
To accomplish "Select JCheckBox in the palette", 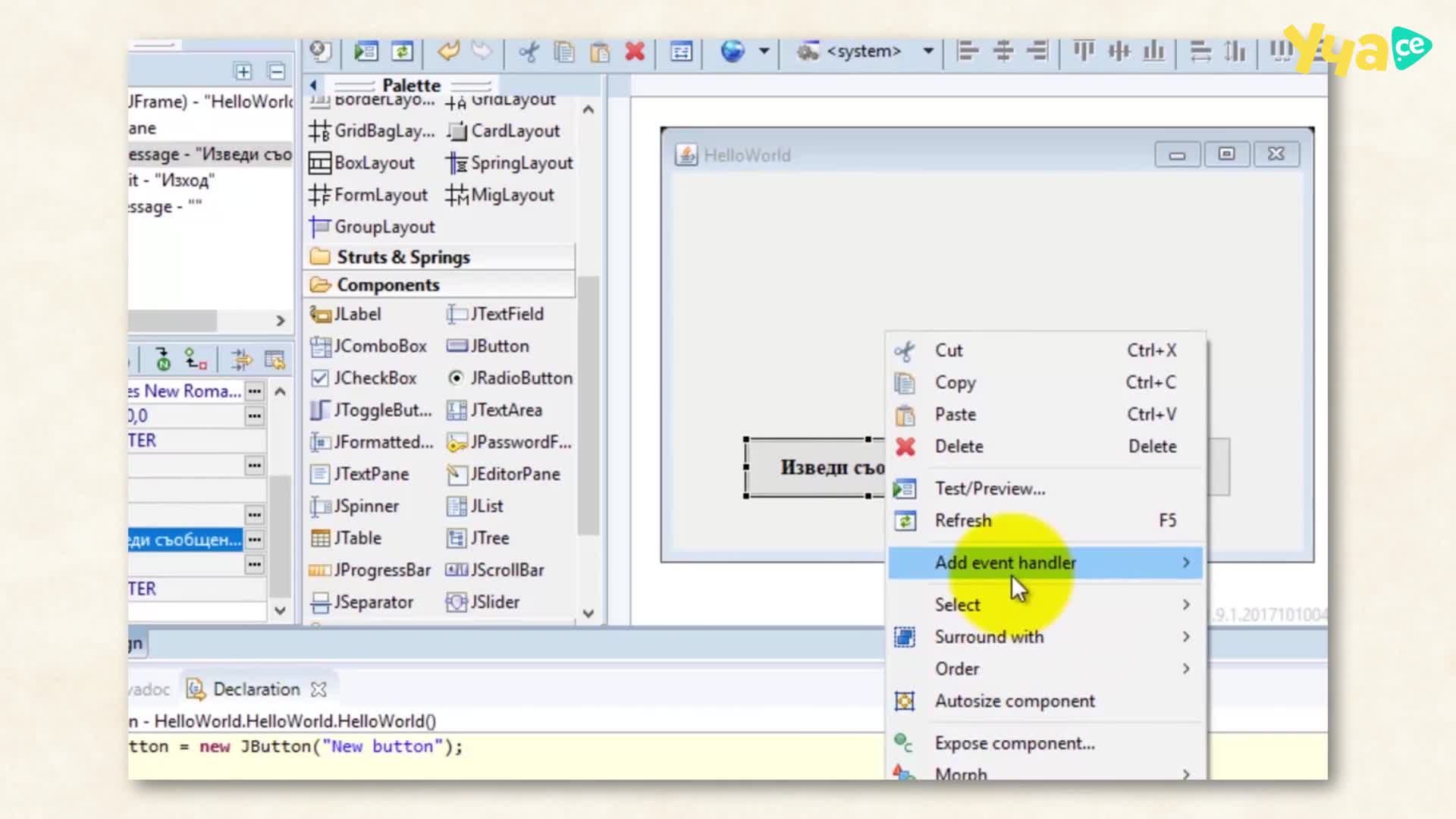I will [x=364, y=378].
